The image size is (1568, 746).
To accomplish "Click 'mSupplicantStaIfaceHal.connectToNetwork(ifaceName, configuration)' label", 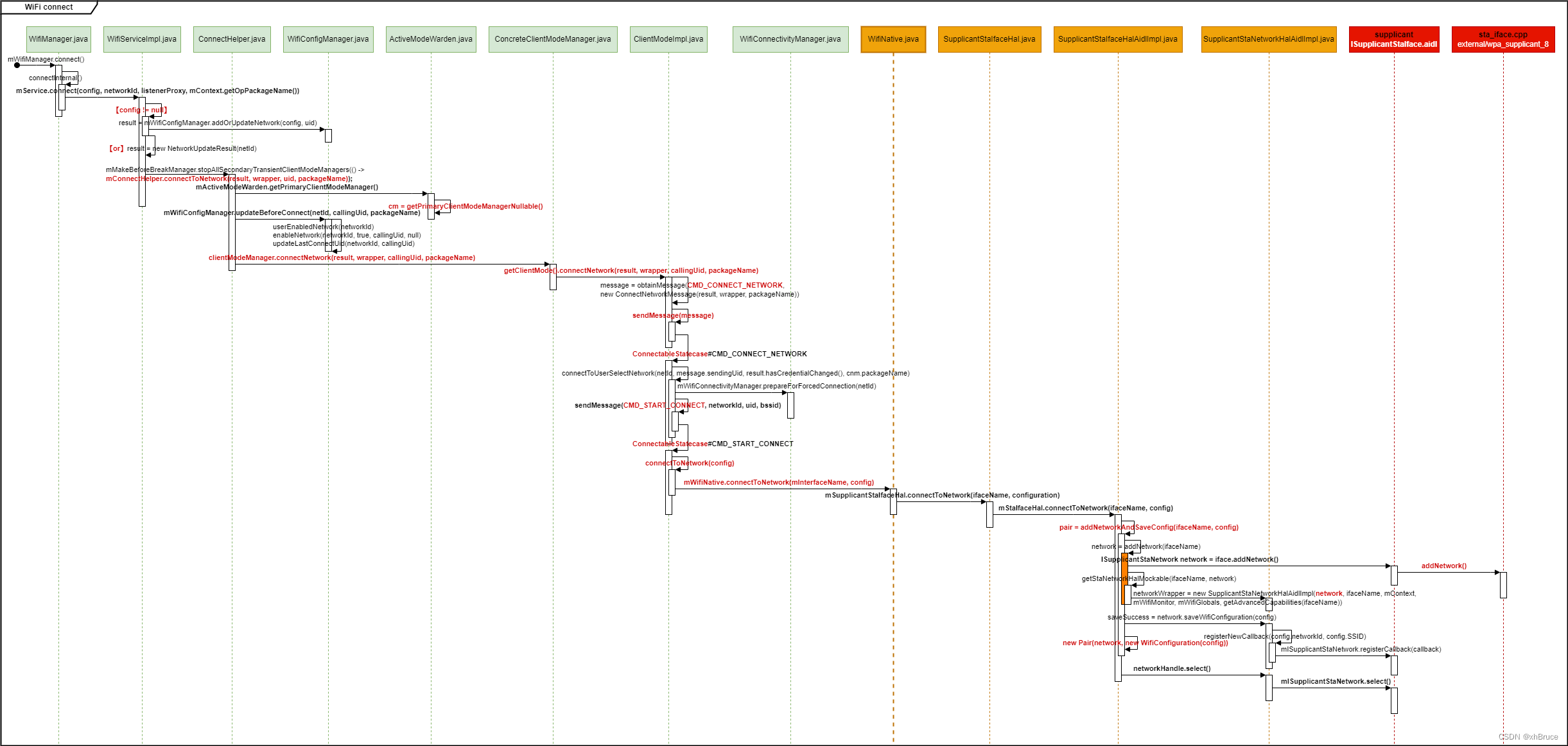I will (x=943, y=495).
